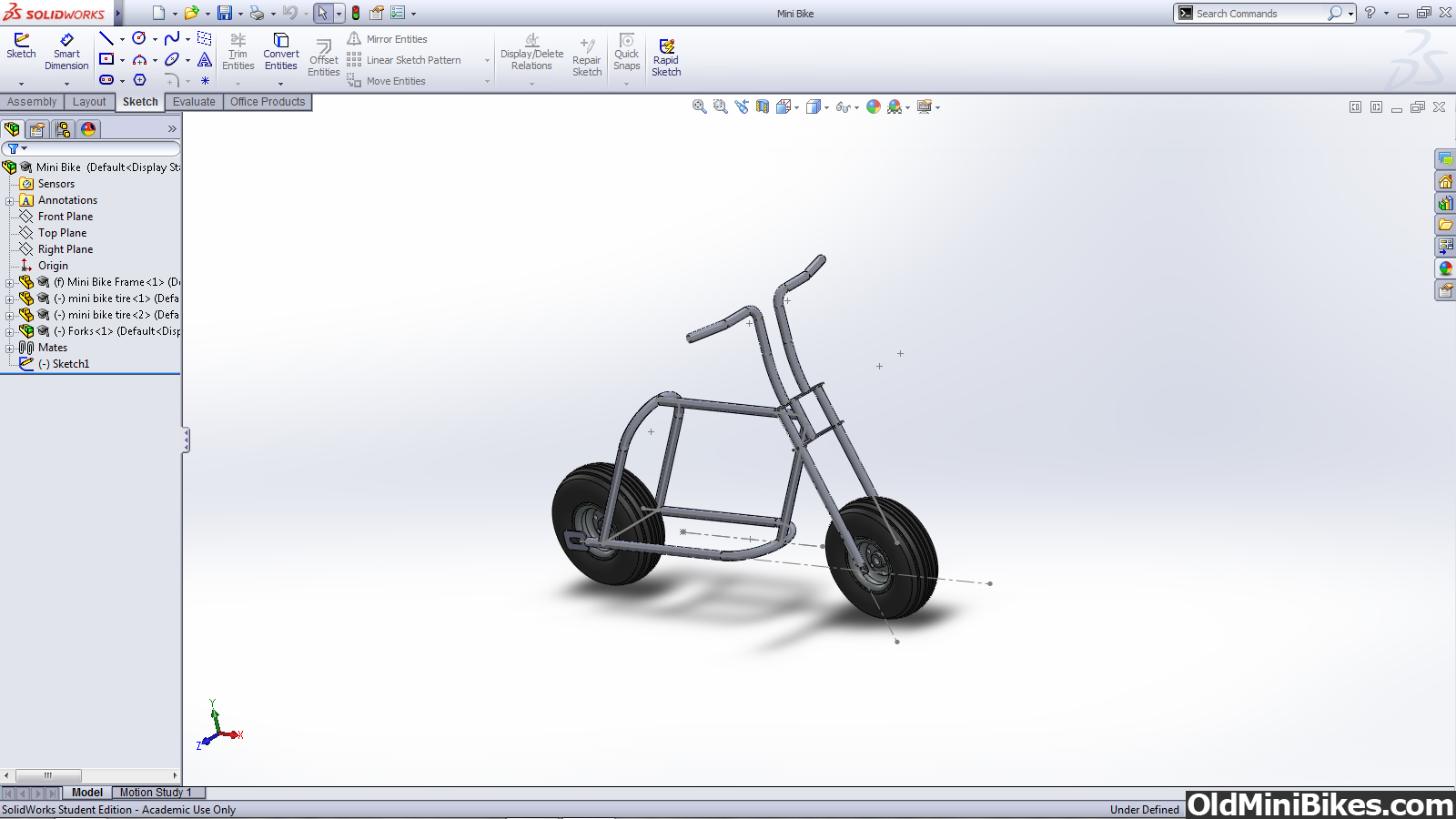
Task: Select the Model tab
Action: click(x=87, y=793)
